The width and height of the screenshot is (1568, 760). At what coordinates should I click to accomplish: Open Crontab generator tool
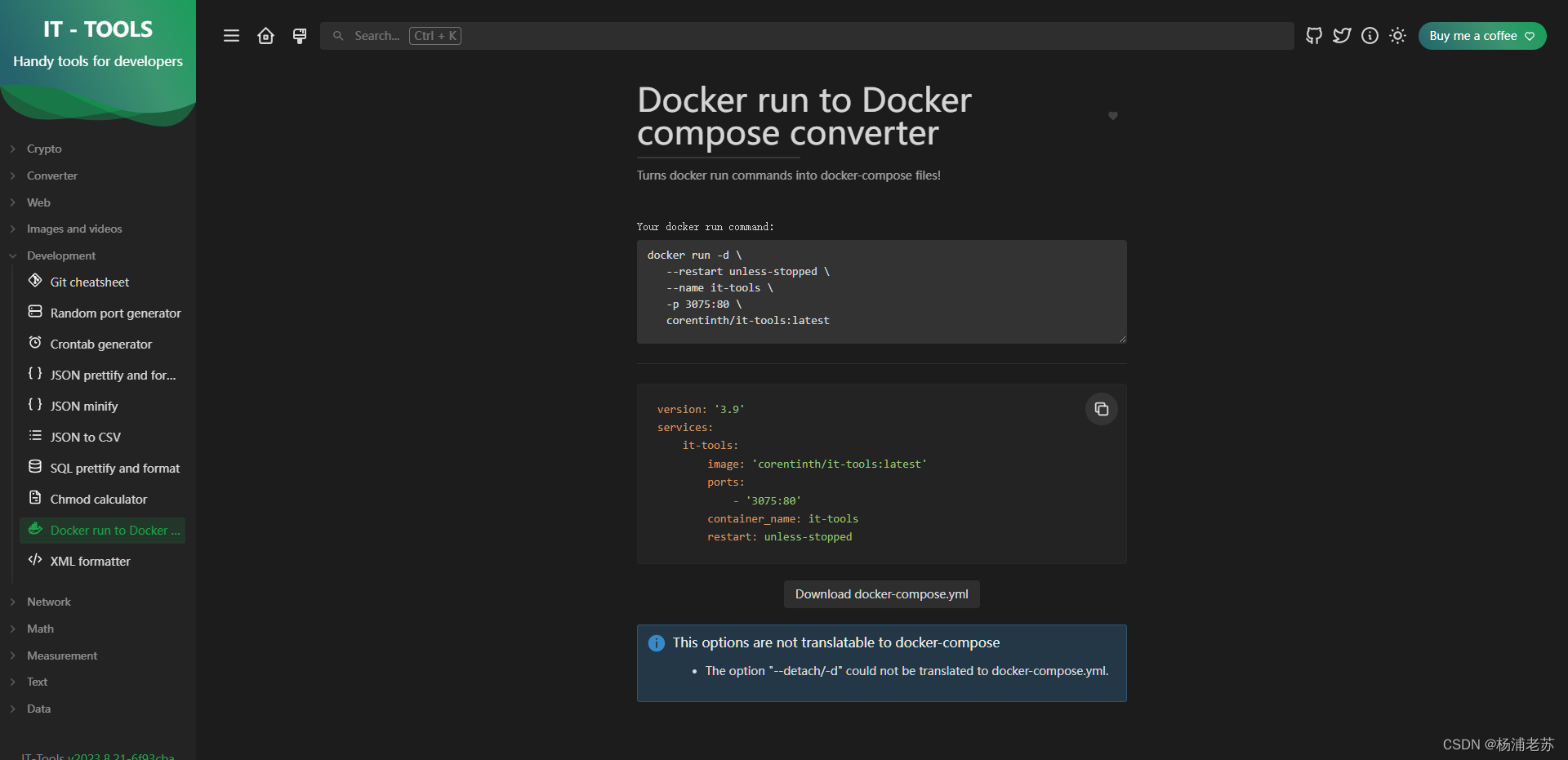tap(102, 344)
